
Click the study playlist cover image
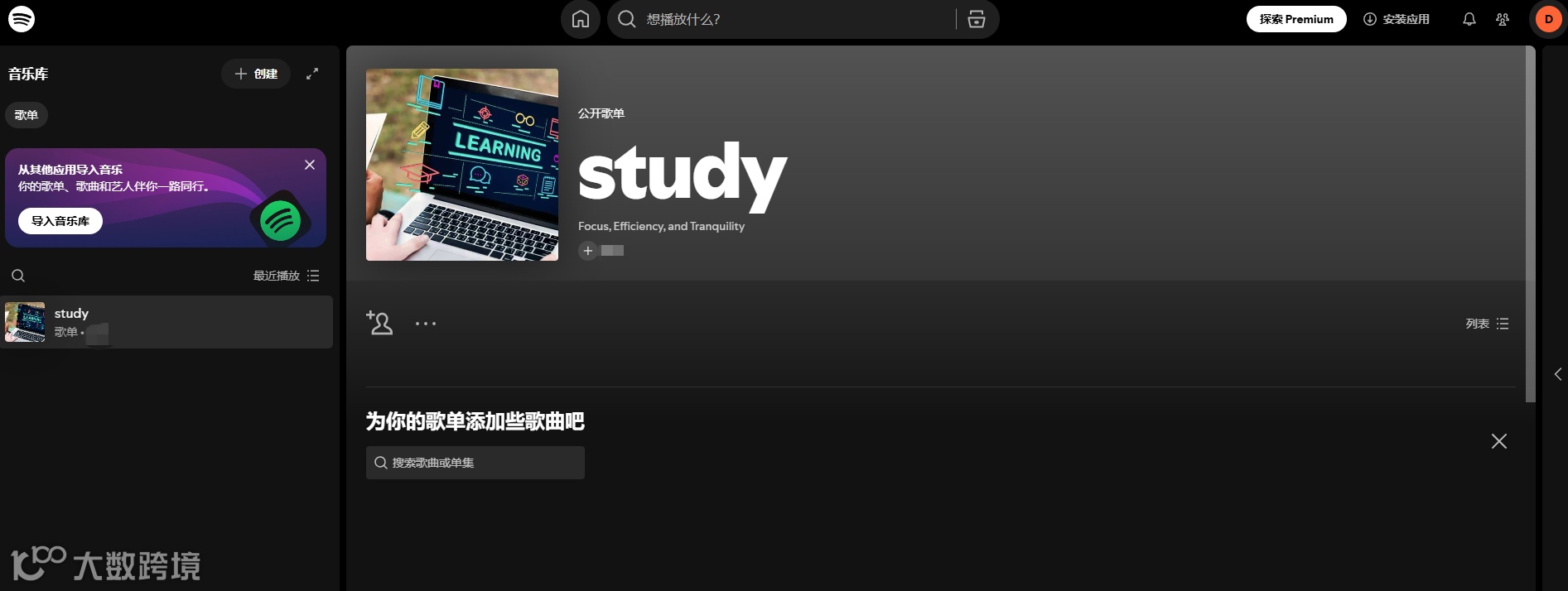pyautogui.click(x=462, y=165)
